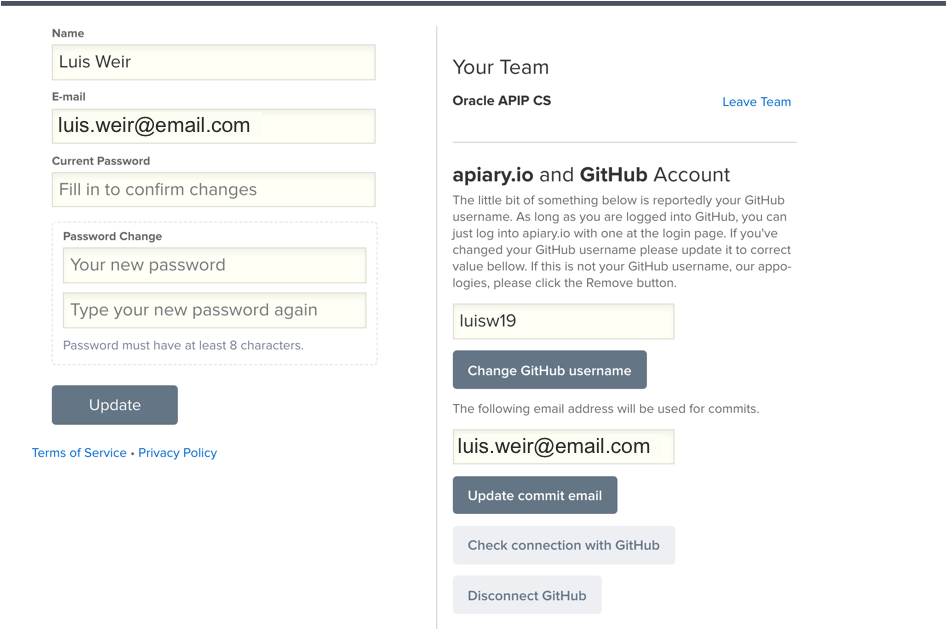The width and height of the screenshot is (946, 630).
Task: Click Change GitHub username button
Action: [x=550, y=370]
